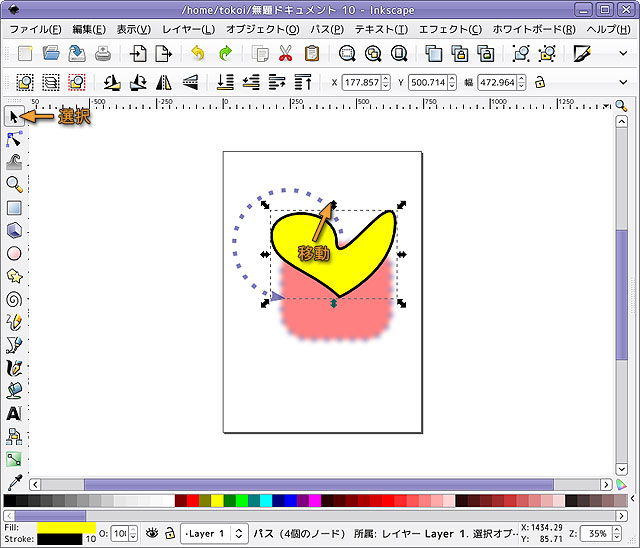Viewport: 640px width, 548px height.
Task: Select the Spiral tool
Action: 14,299
